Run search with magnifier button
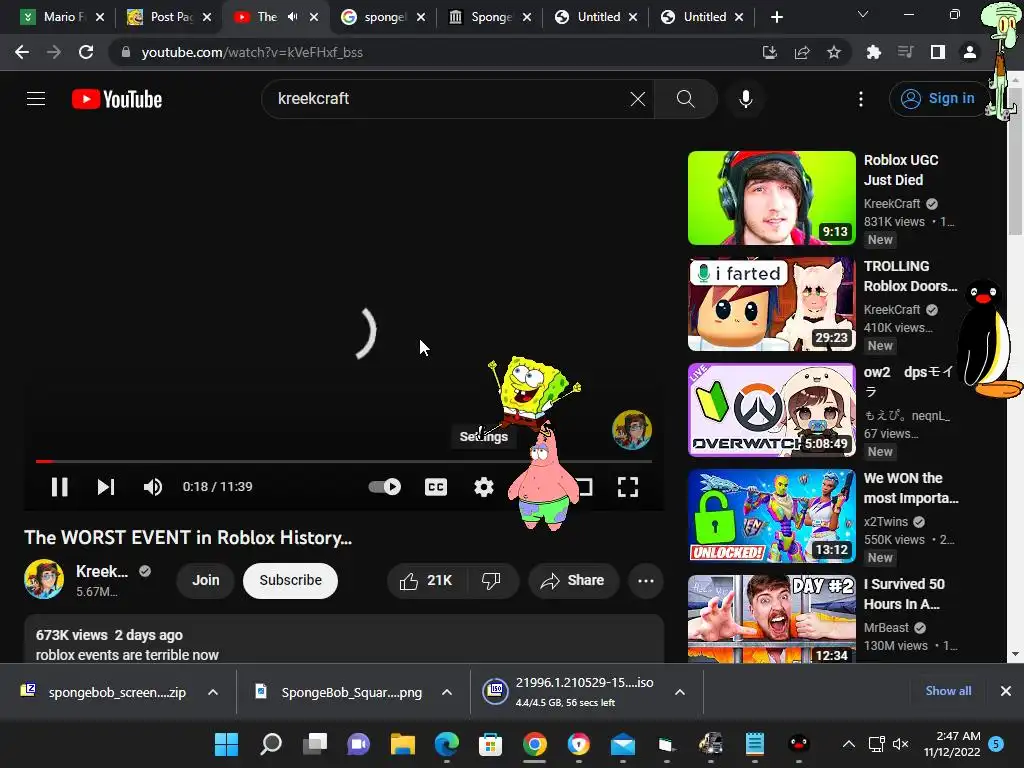This screenshot has width=1024, height=768. (685, 99)
